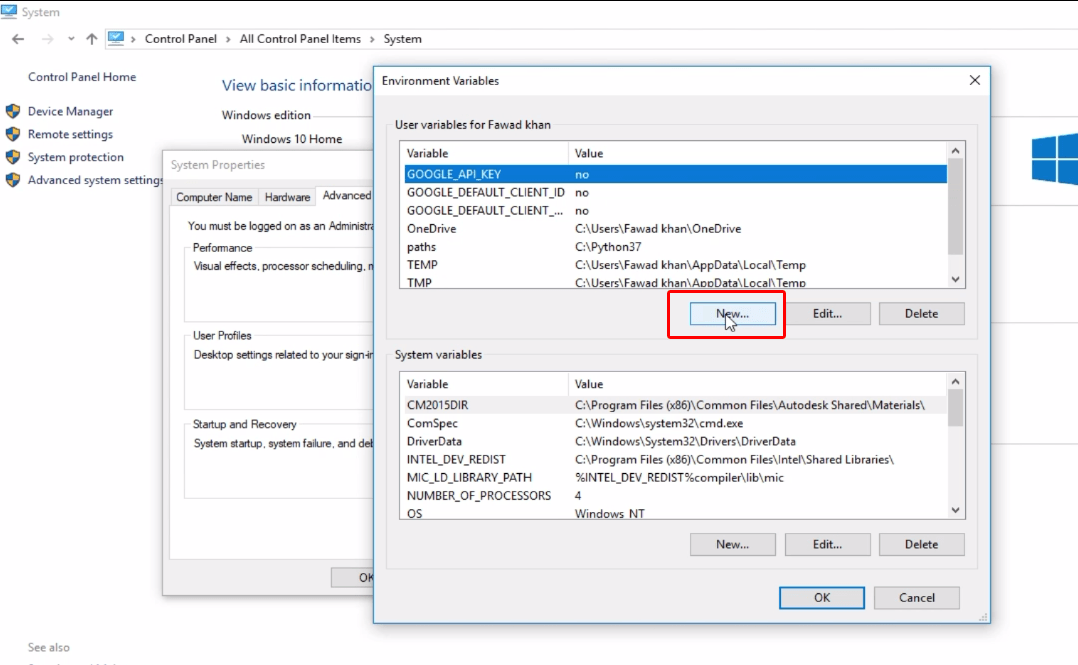Expand the chevron after Control Panel breadcrumb

click(226, 39)
